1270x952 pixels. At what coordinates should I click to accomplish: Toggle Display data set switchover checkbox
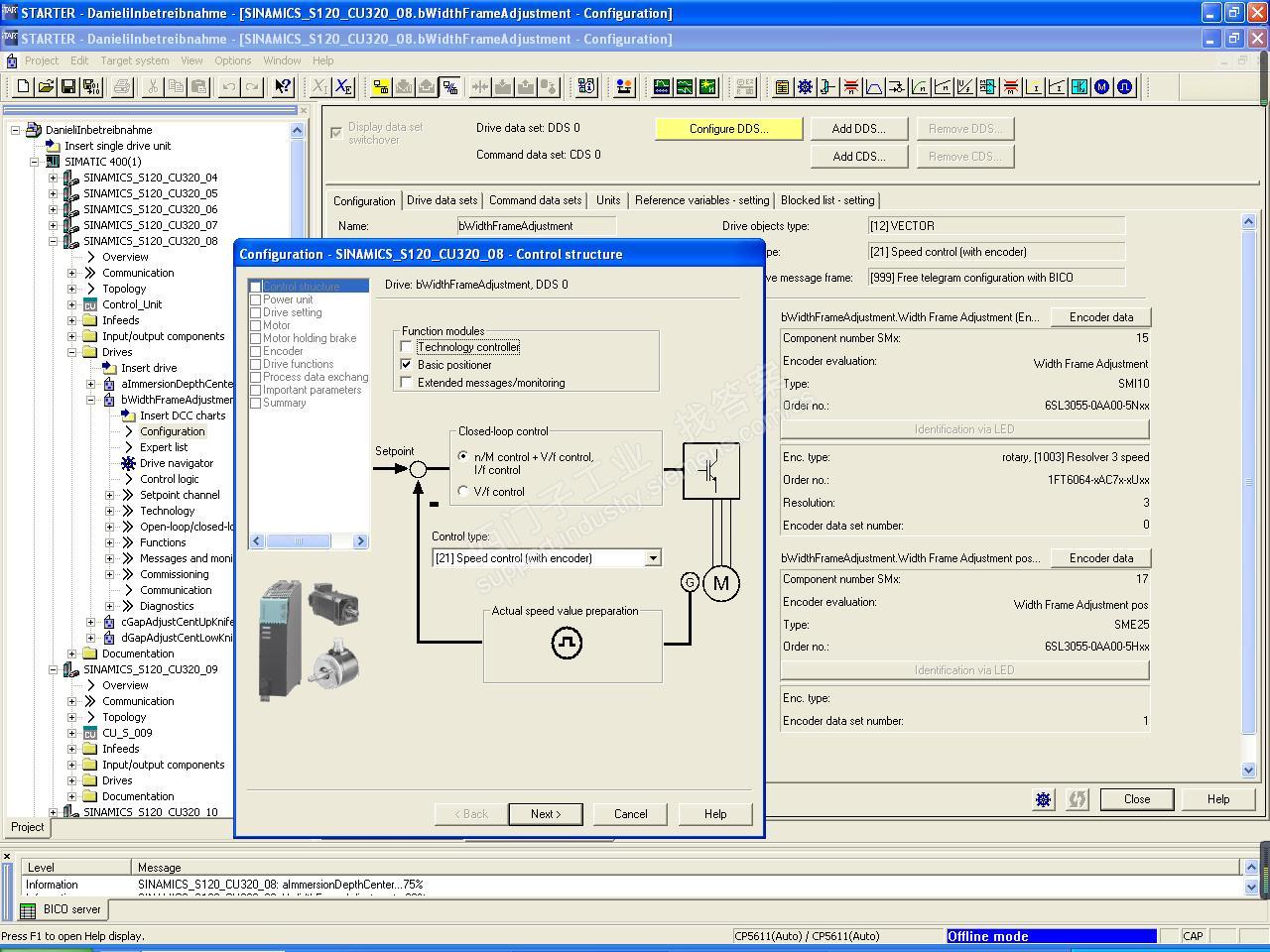(336, 133)
